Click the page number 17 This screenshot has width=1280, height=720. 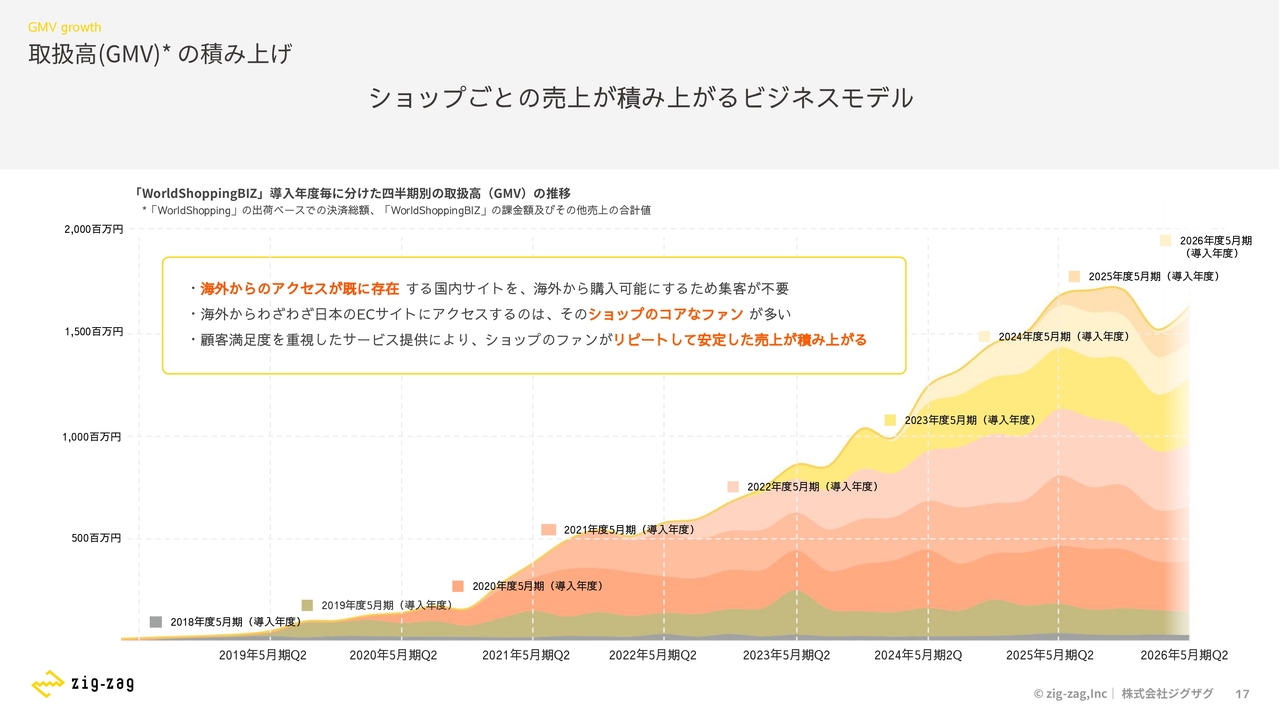coord(1243,694)
